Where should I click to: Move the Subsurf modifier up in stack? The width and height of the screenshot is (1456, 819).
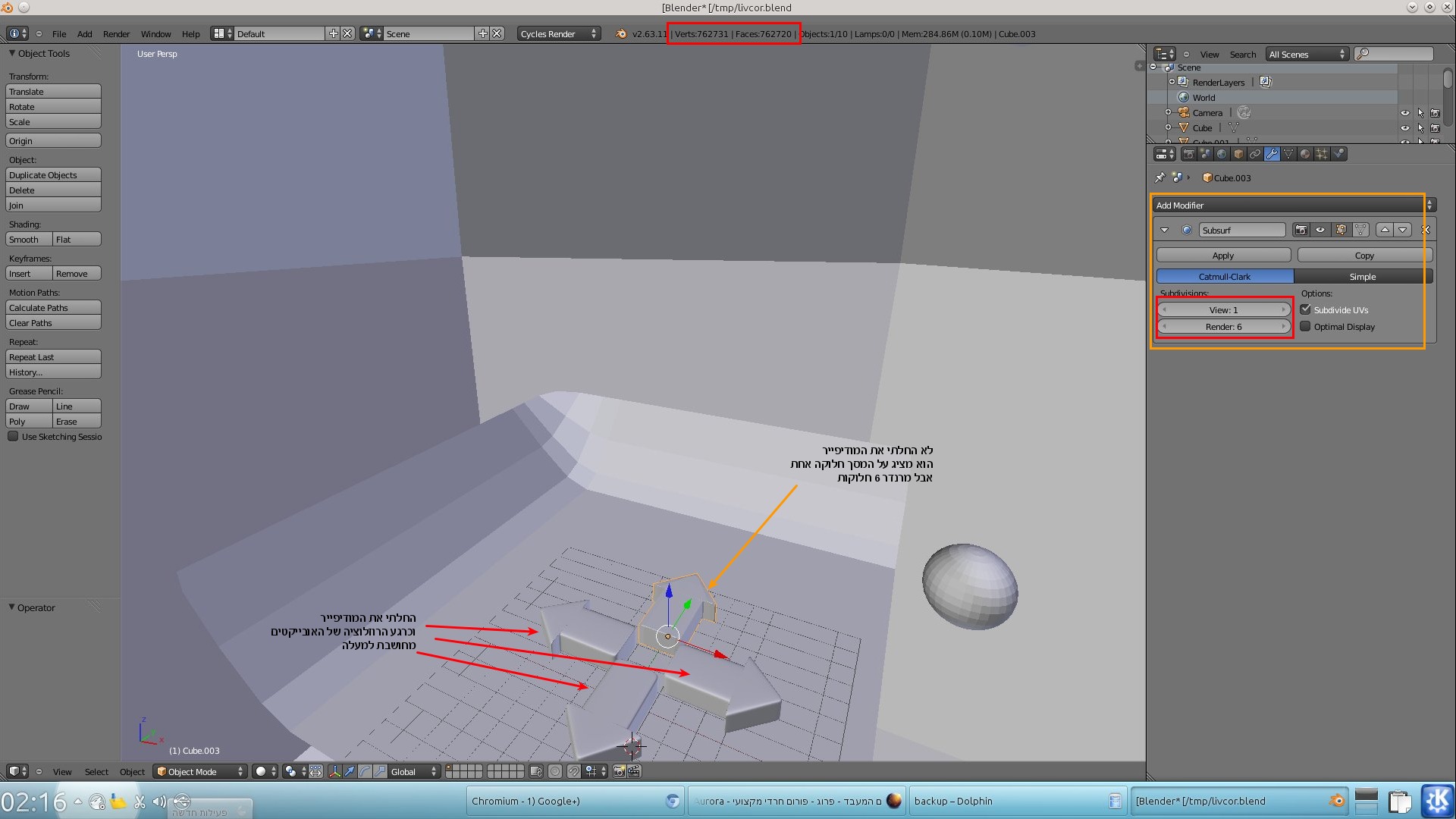pyautogui.click(x=1385, y=230)
